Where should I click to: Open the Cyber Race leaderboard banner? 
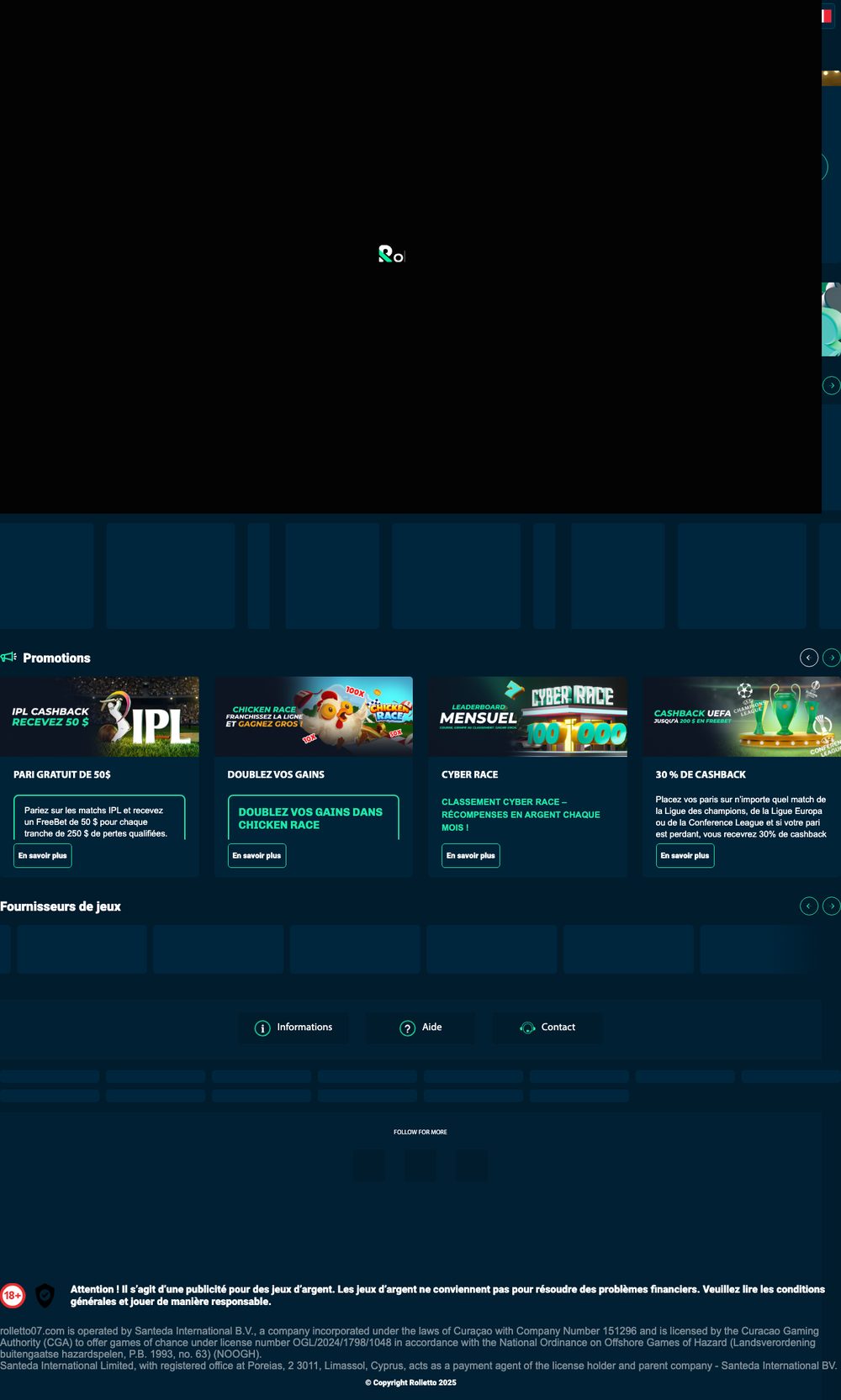[527, 716]
